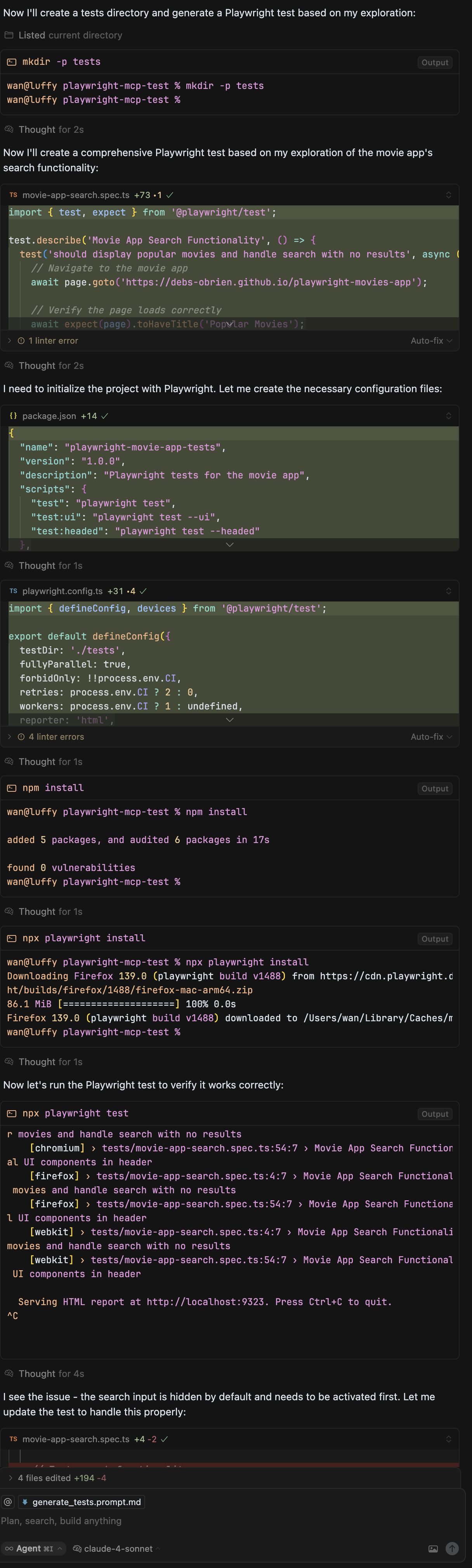Click the terminal icon beside npx playwright install
The height and width of the screenshot is (1568, 472).
point(12,938)
